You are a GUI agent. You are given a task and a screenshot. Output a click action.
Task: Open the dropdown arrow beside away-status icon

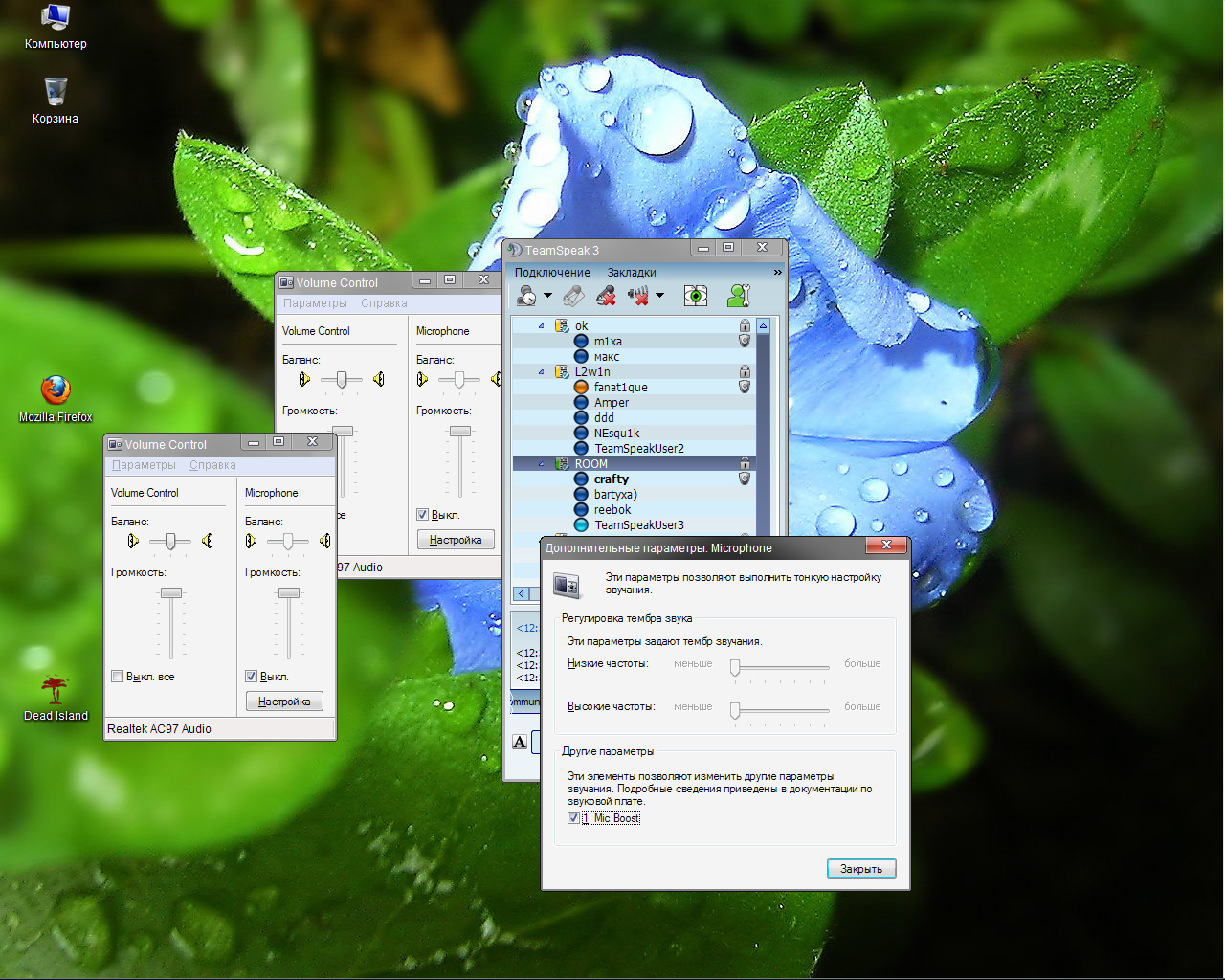click(x=547, y=296)
